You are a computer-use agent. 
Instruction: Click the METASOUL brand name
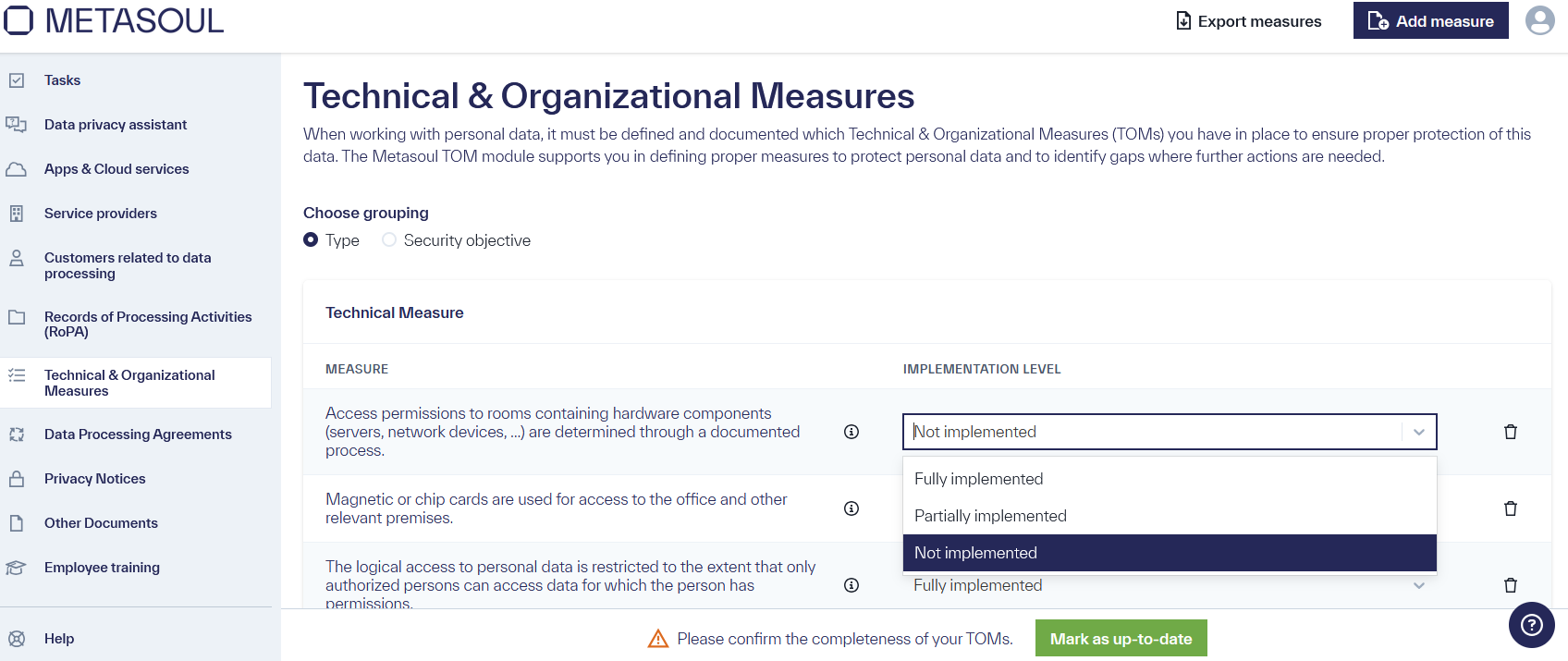[134, 20]
